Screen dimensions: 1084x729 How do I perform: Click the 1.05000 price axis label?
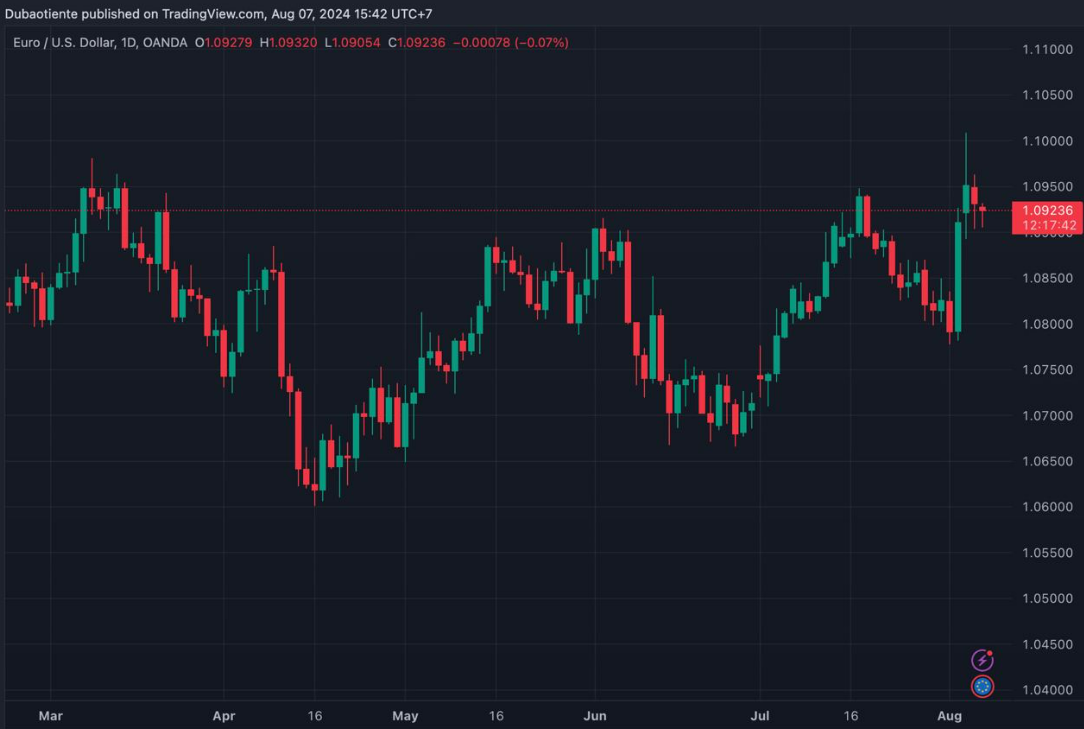click(1047, 598)
